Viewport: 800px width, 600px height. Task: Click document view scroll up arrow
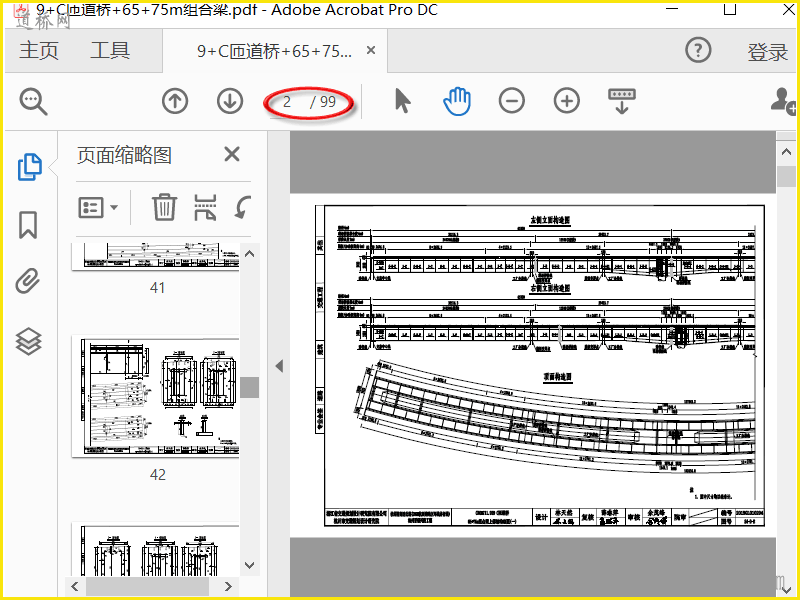(x=786, y=152)
